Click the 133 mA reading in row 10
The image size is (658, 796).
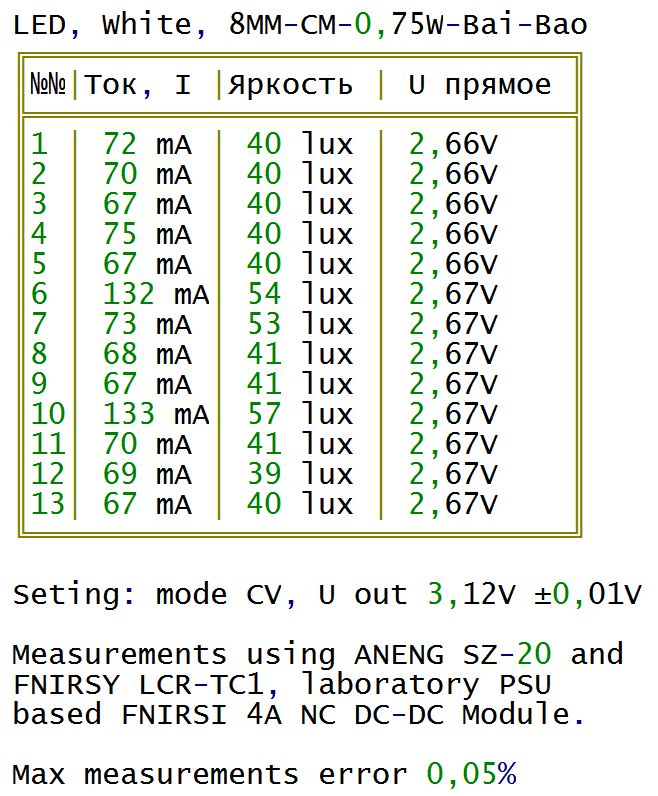coord(156,414)
